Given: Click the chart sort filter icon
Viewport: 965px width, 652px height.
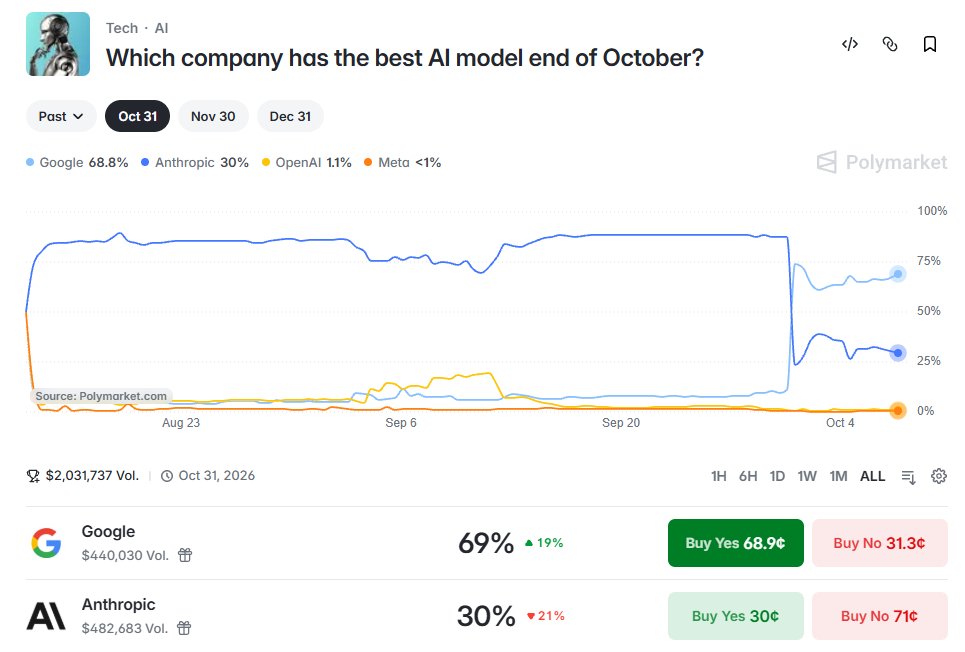Looking at the screenshot, I should pyautogui.click(x=908, y=477).
